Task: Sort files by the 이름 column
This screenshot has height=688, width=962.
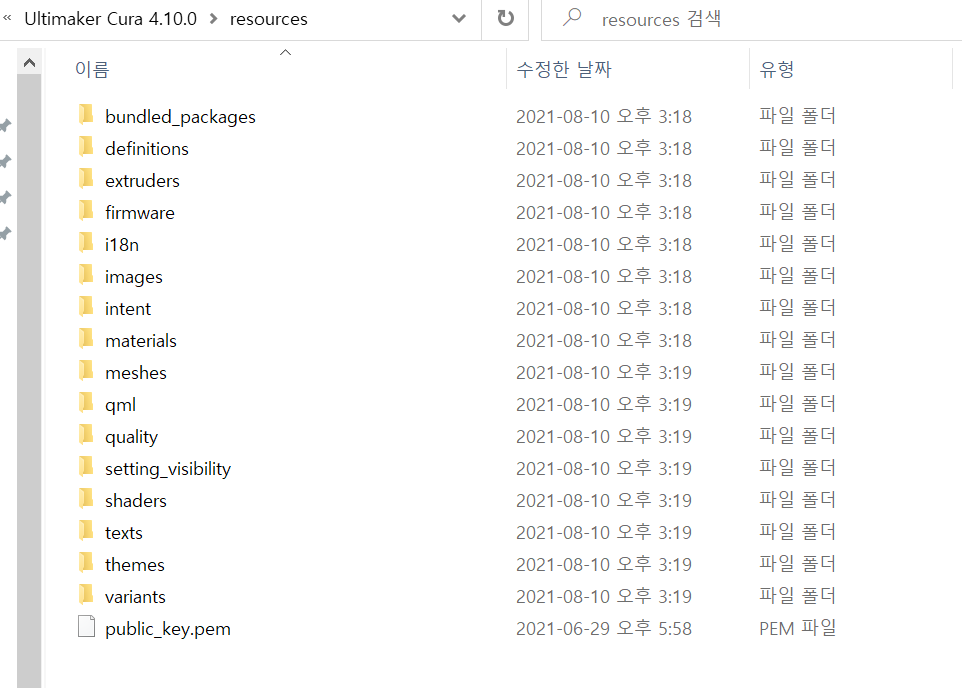Action: 92,69
